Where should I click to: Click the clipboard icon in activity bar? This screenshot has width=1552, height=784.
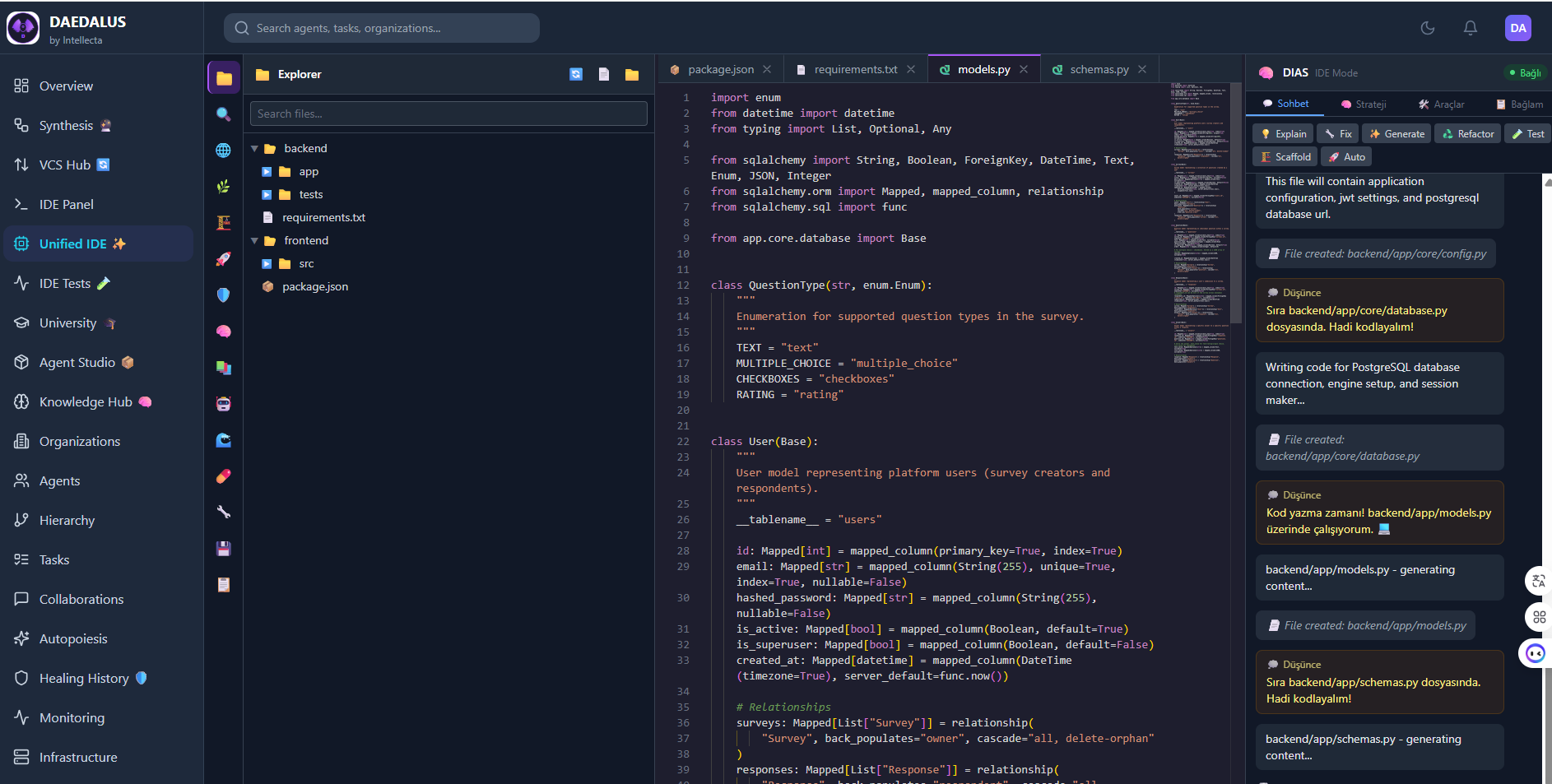[224, 585]
